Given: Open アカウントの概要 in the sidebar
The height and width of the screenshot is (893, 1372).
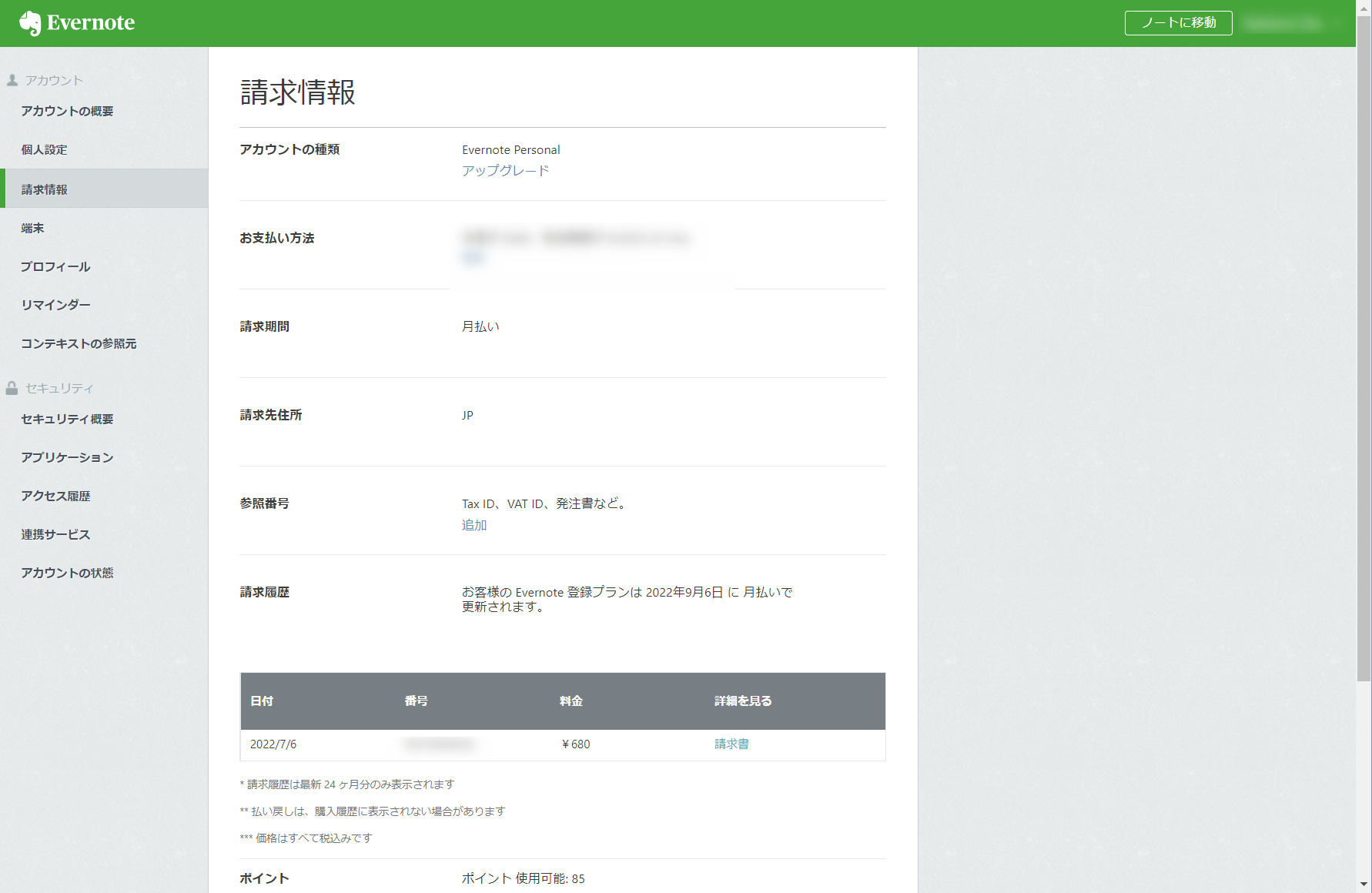Looking at the screenshot, I should (67, 111).
